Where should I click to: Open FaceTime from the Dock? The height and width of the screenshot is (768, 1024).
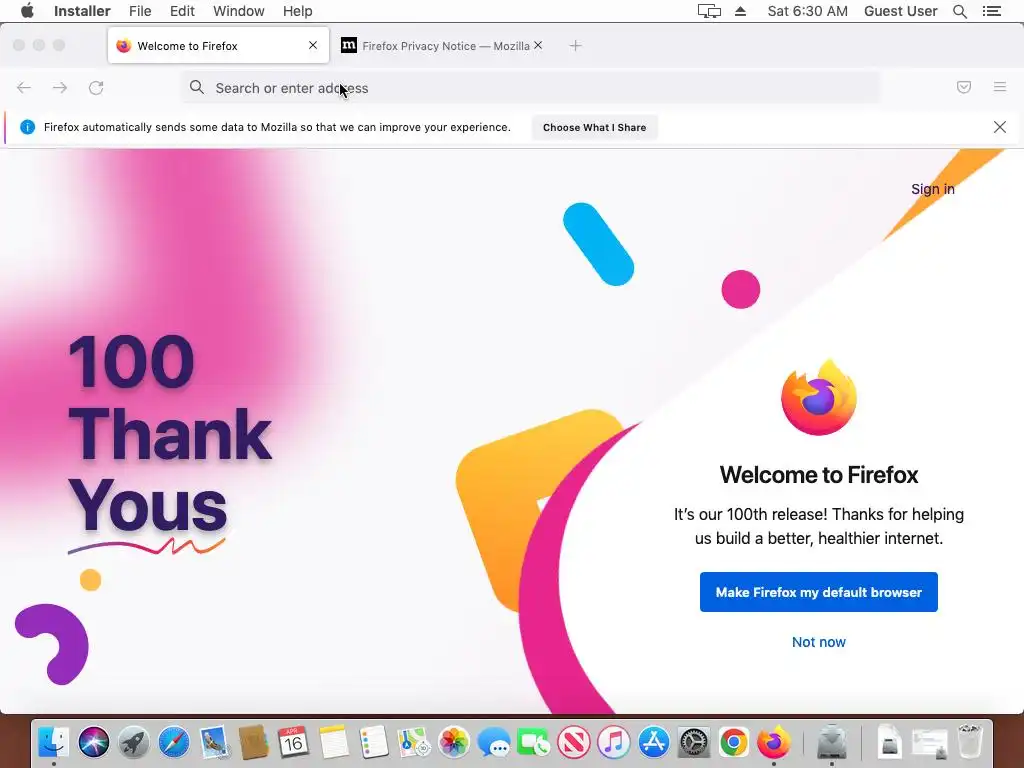(534, 742)
